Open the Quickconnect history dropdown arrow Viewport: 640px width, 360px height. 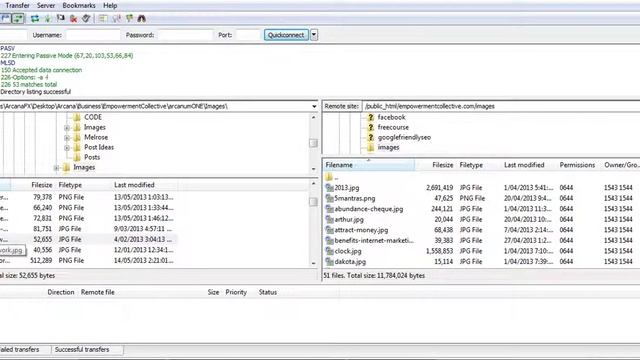pos(314,35)
